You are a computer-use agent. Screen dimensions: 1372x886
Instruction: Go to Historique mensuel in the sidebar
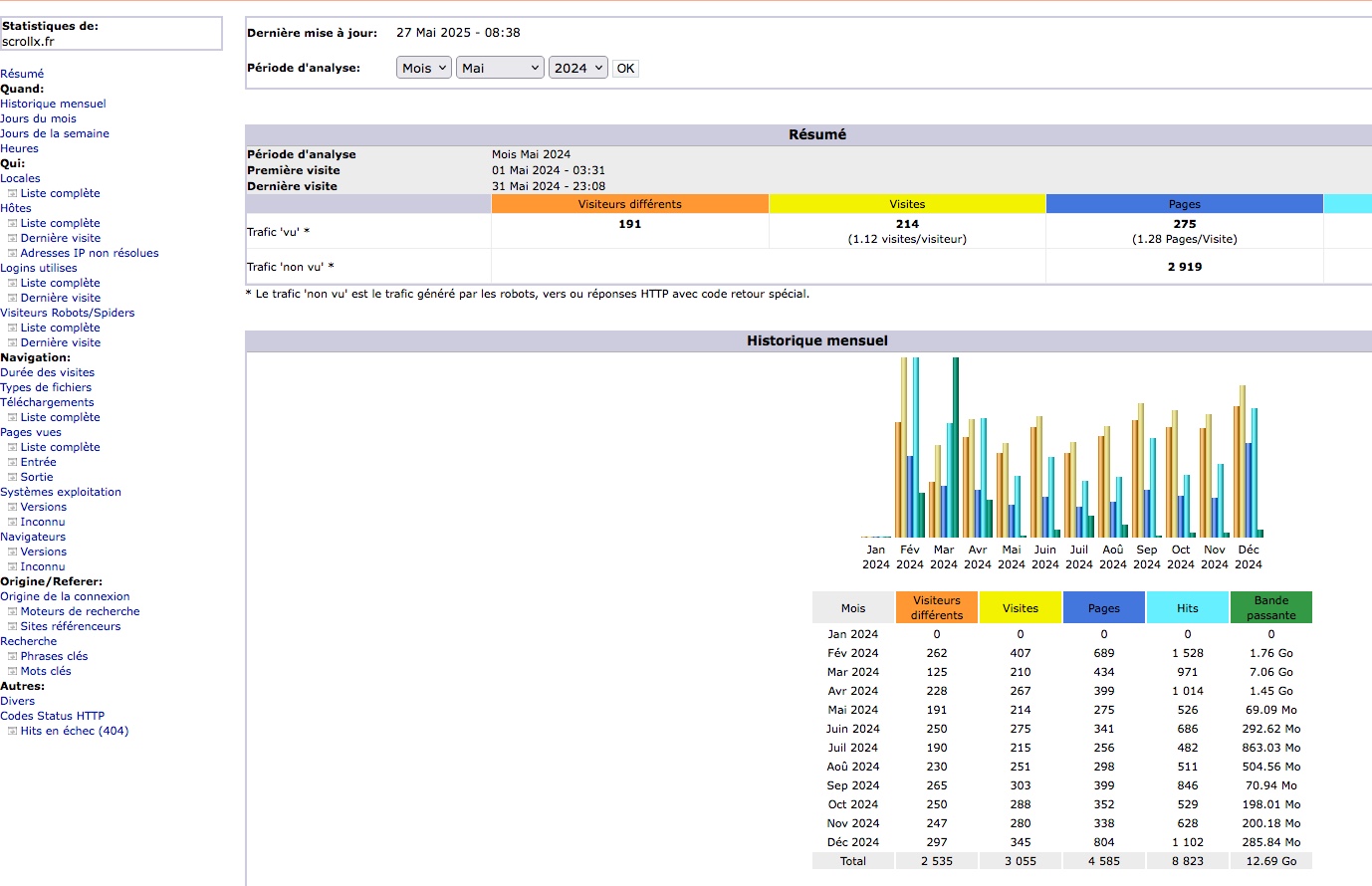click(x=53, y=104)
